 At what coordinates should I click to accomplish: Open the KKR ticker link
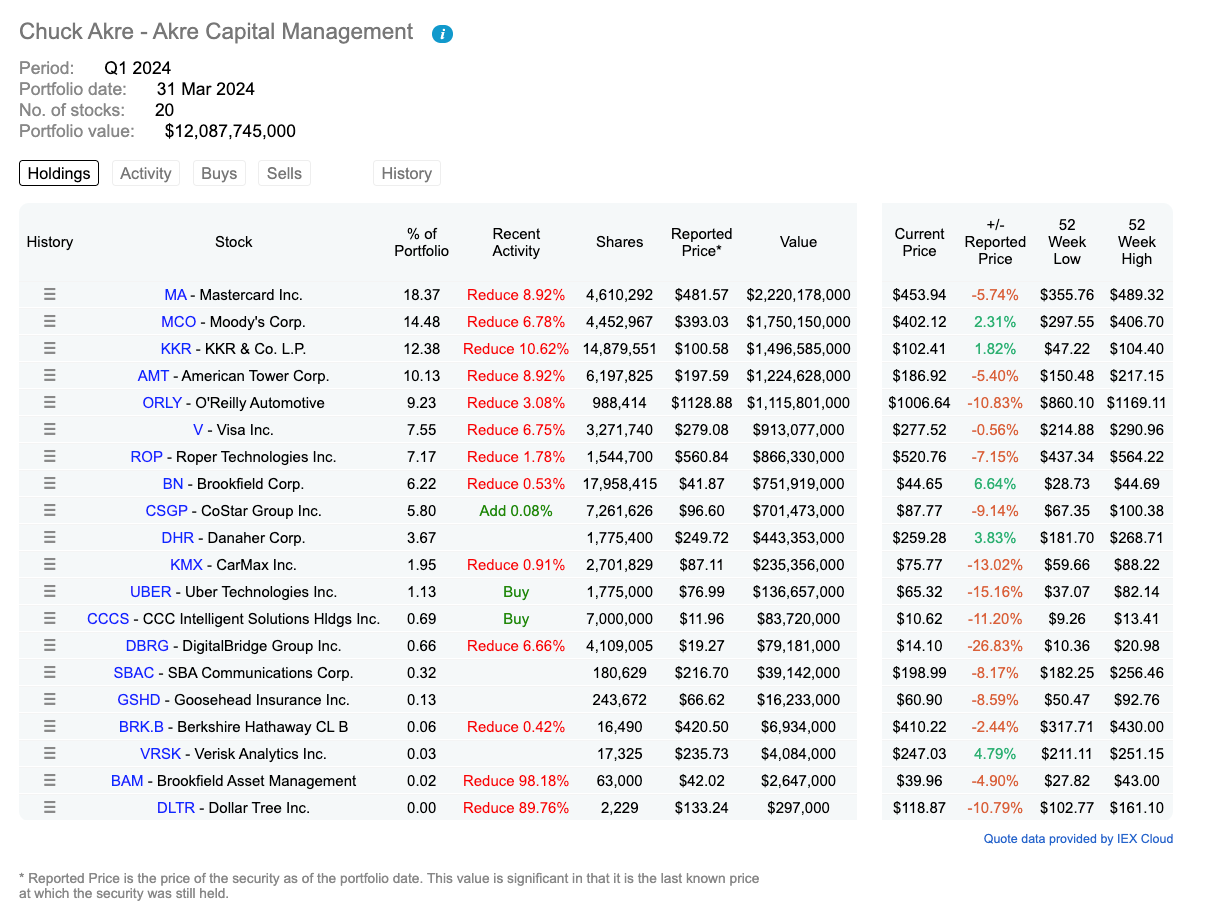(175, 349)
